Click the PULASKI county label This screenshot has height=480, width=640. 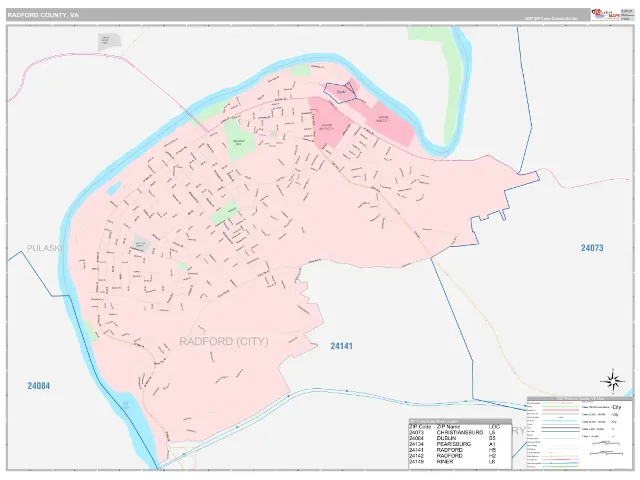coord(44,248)
